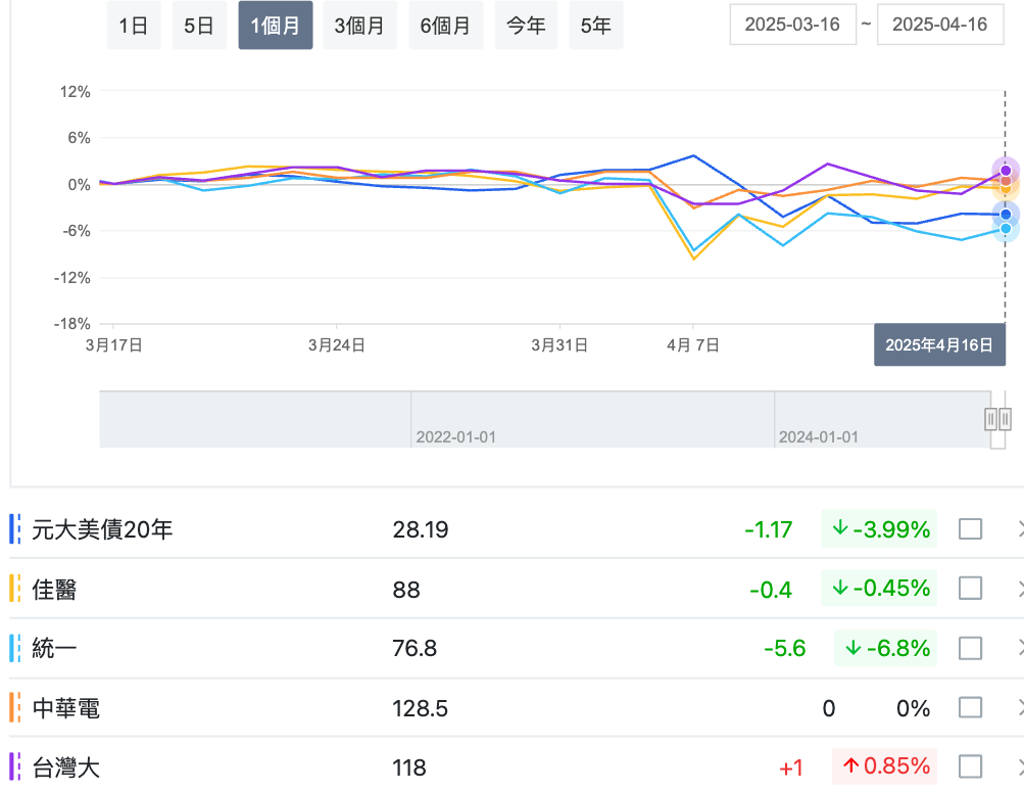1024x790 pixels.
Task: Show the 5年 period chart
Action: pos(595,26)
